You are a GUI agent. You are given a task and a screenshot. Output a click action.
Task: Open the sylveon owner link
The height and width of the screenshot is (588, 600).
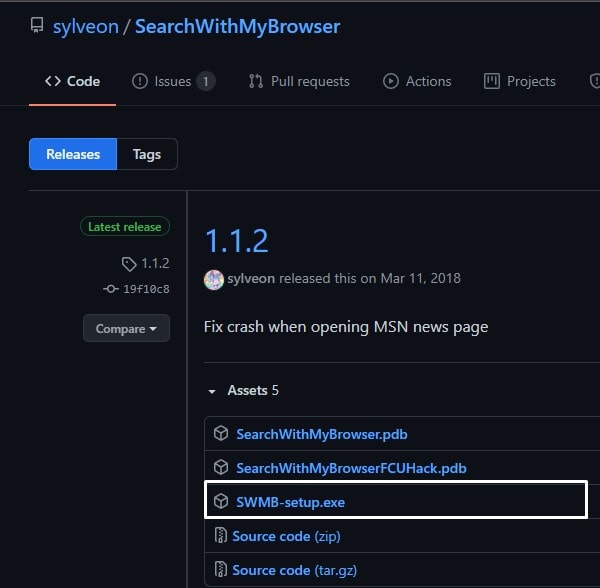[x=86, y=27]
